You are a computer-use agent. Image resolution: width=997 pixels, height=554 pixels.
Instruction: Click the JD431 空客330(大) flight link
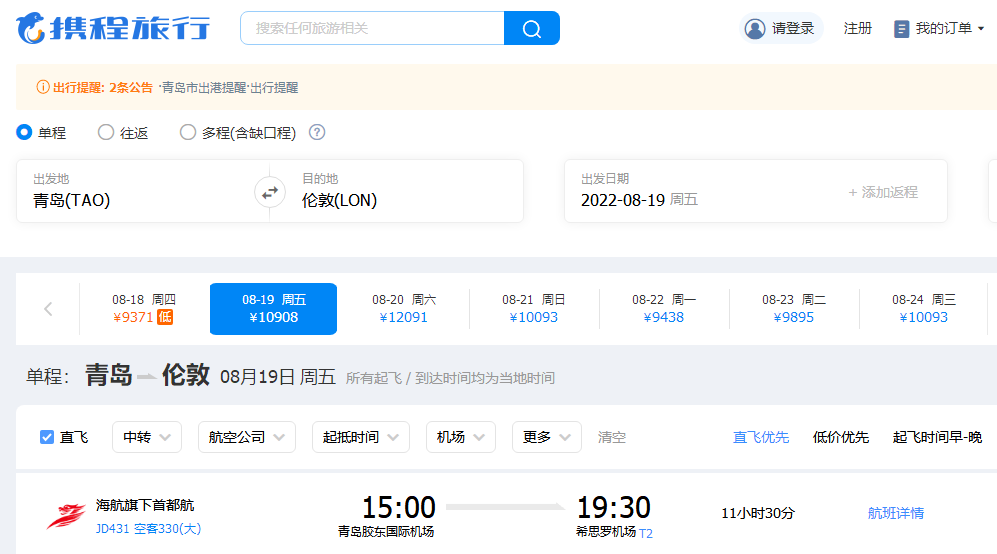coord(148,529)
